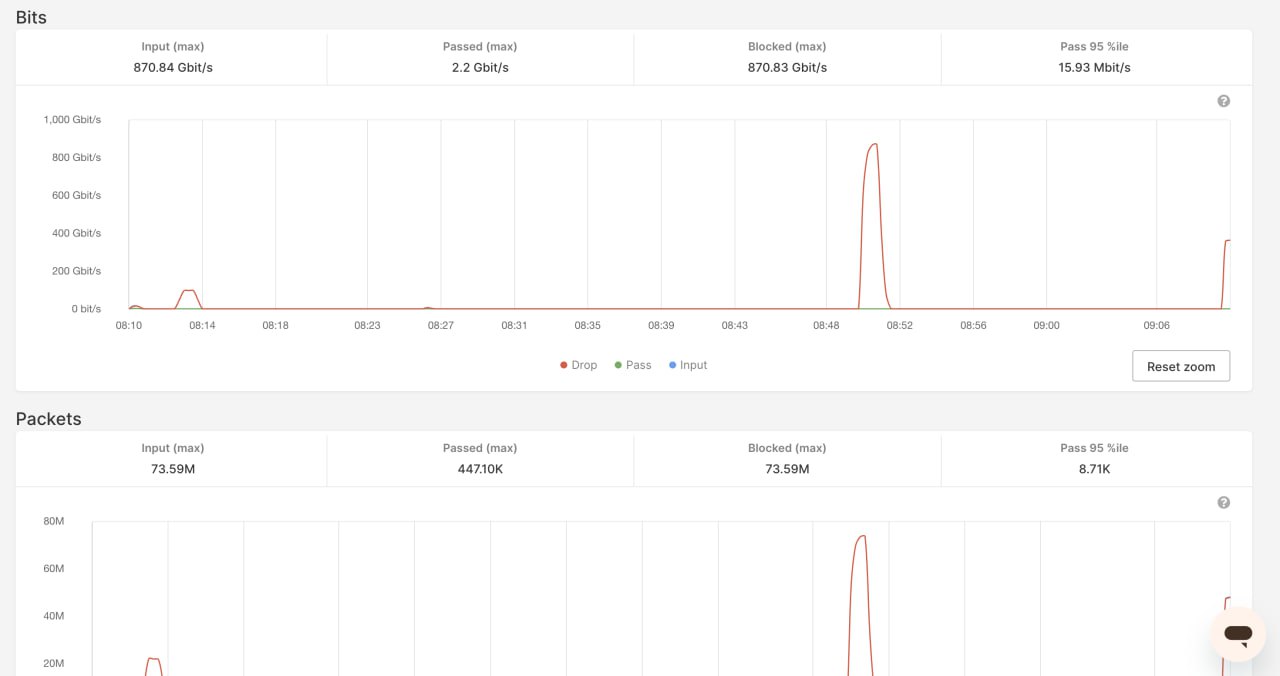
Task: Click Packets Passed (max) 447.10K value
Action: (480, 469)
